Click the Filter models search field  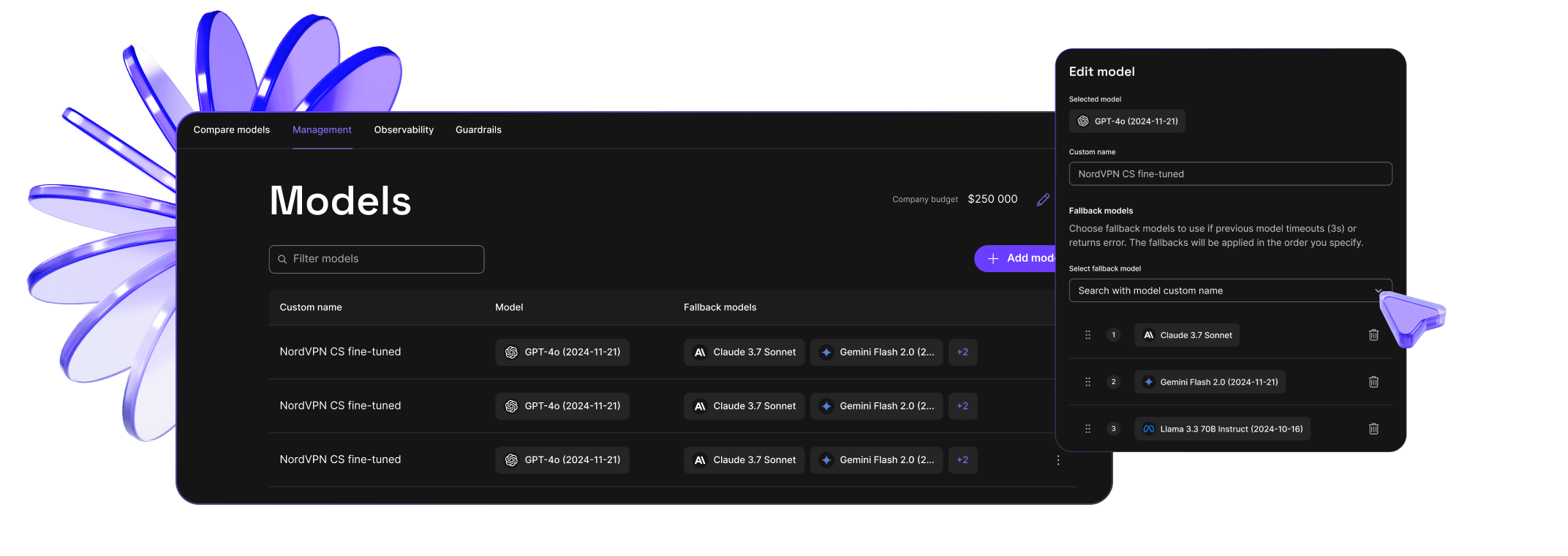coord(377,259)
